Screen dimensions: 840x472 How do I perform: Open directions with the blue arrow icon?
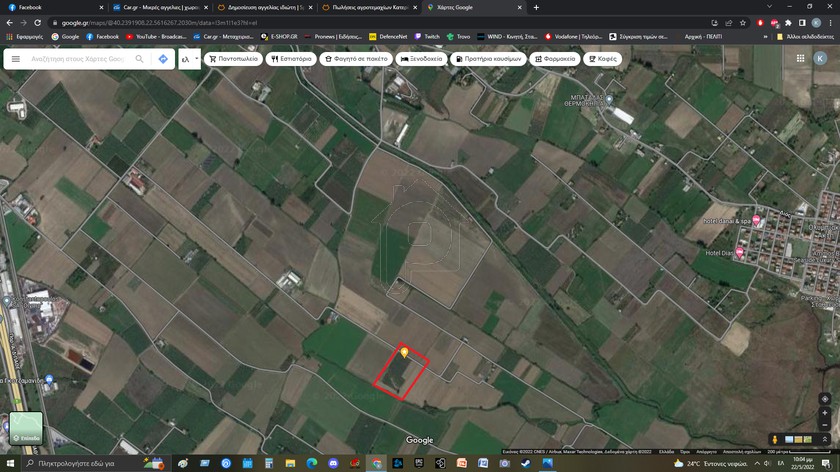click(x=163, y=59)
